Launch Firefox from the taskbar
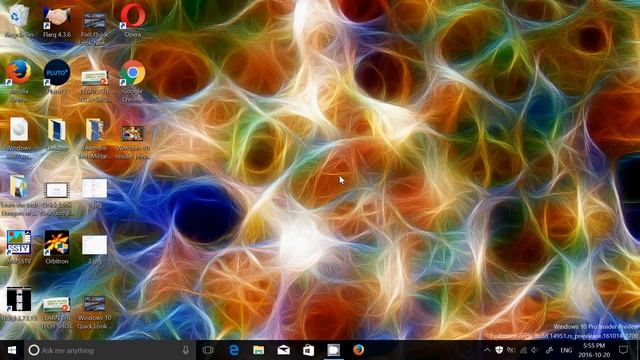The width and height of the screenshot is (640, 360). 358,350
